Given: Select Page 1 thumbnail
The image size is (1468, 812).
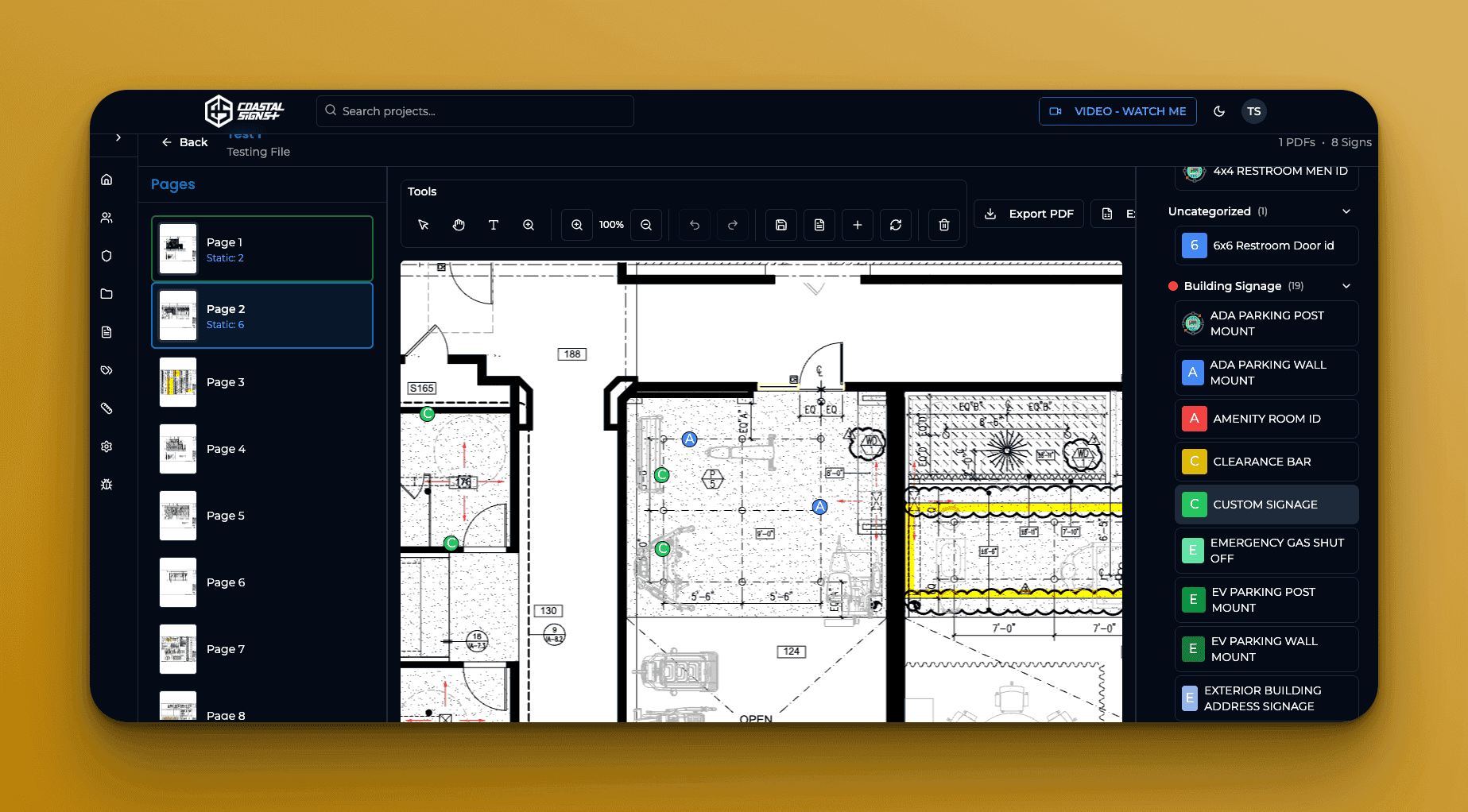Looking at the screenshot, I should tap(262, 249).
